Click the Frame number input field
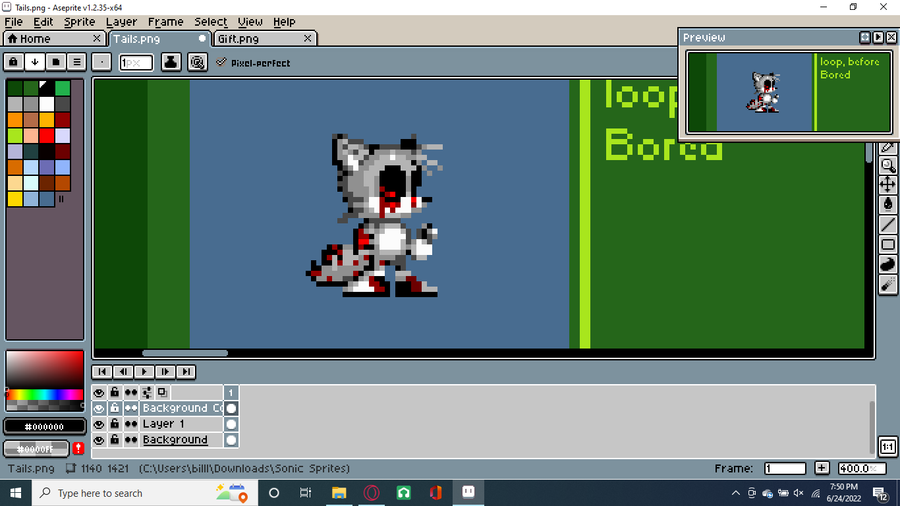The width and height of the screenshot is (900, 506). click(785, 468)
